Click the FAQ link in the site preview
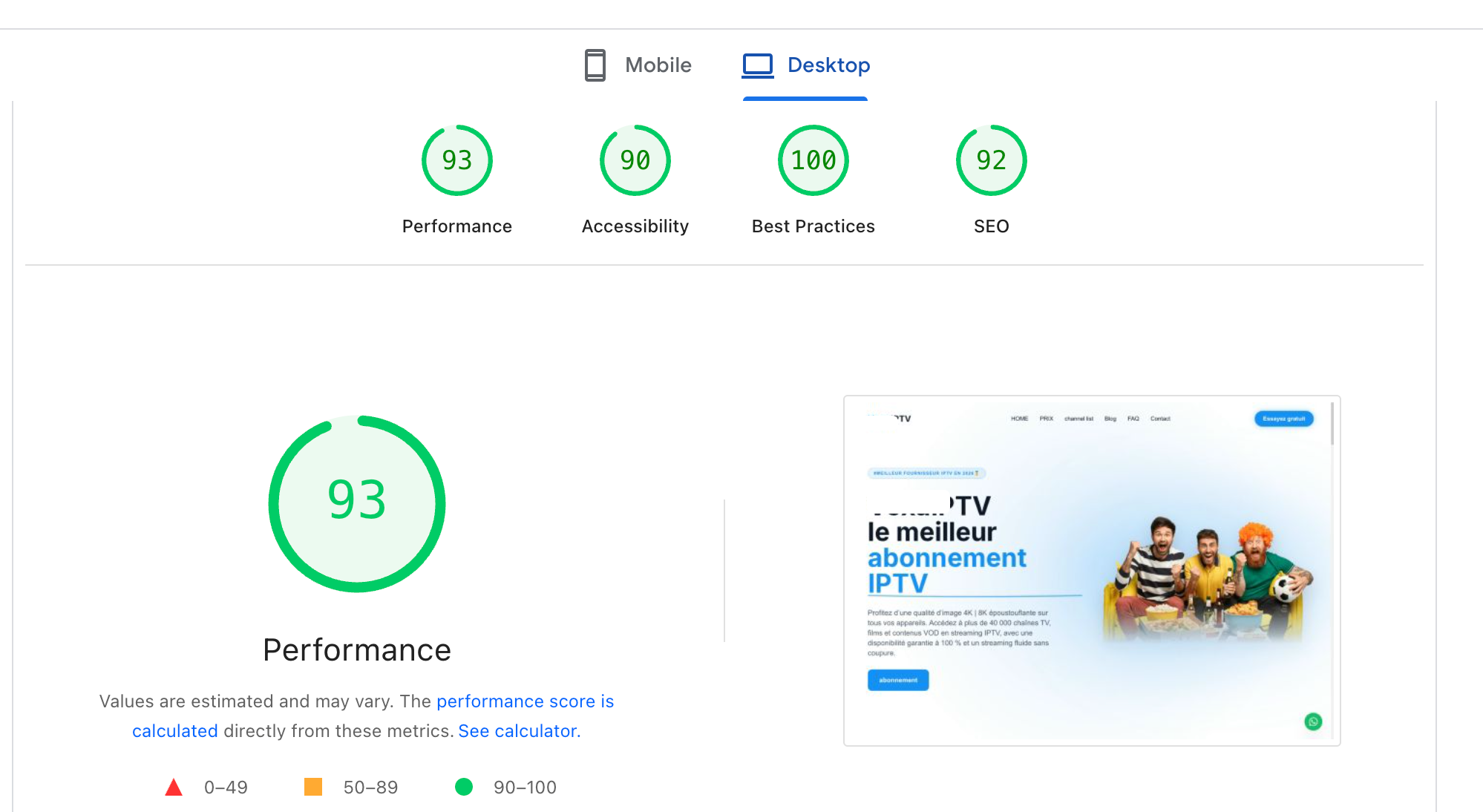Image resolution: width=1483 pixels, height=812 pixels. (x=1133, y=418)
